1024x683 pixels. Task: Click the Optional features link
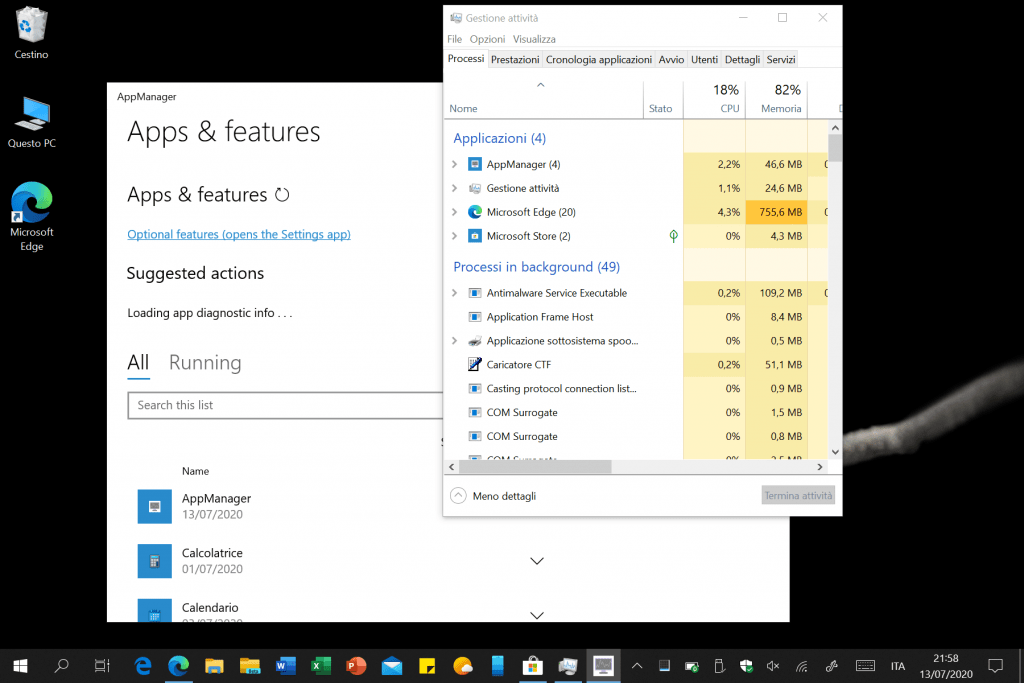238,234
